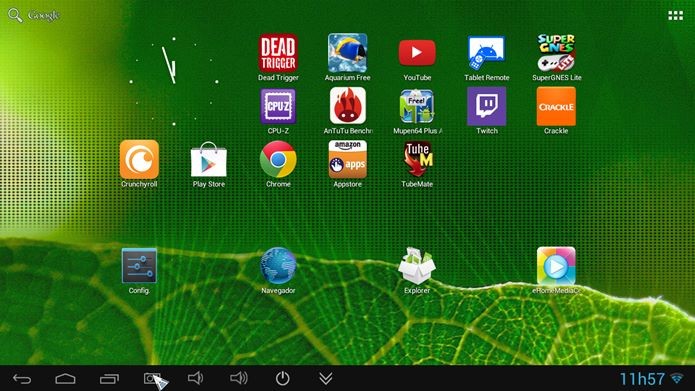Image resolution: width=695 pixels, height=391 pixels.
Task: Open the Explorer file manager
Action: 417,266
